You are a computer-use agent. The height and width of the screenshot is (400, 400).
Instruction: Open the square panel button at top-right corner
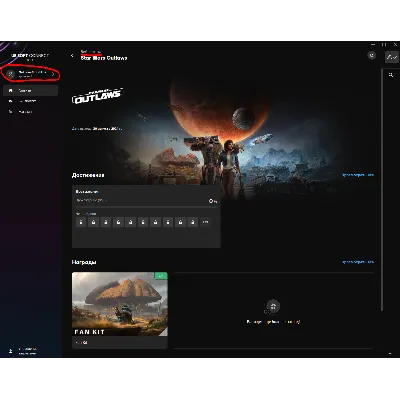tap(392, 57)
